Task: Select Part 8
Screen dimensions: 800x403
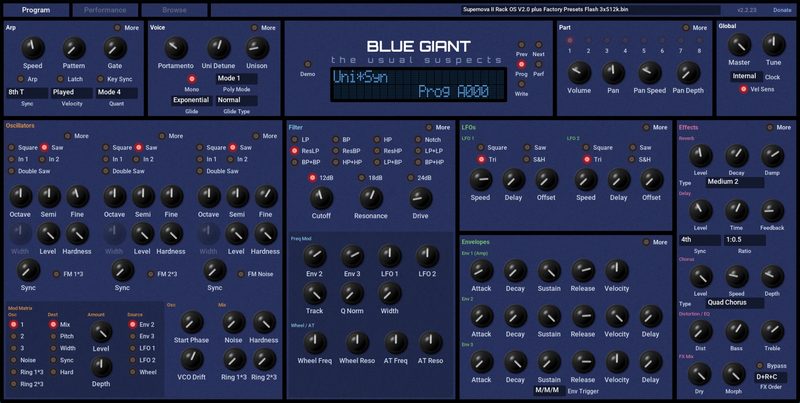Action: (699, 40)
